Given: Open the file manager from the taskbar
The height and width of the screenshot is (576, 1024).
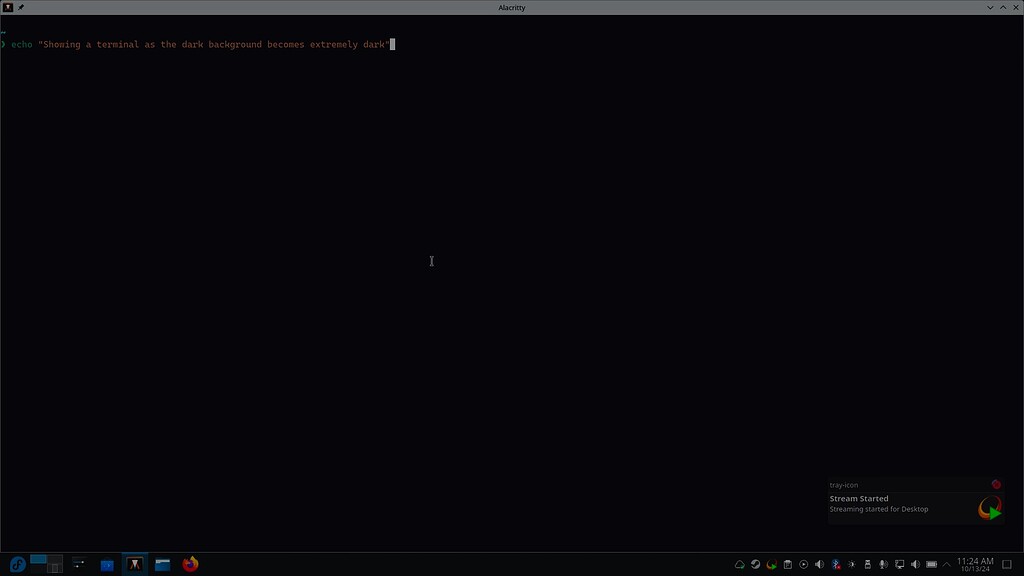Looking at the screenshot, I should pos(162,563).
